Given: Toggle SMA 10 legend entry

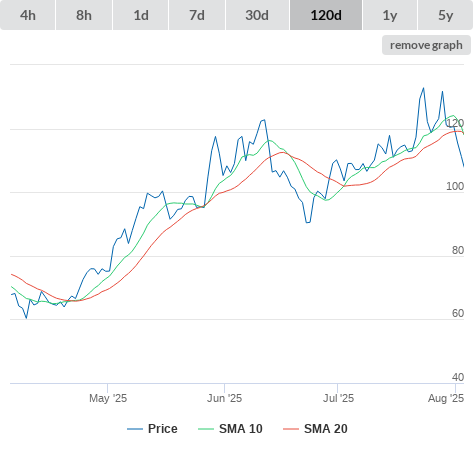Looking at the screenshot, I should 230,429.
